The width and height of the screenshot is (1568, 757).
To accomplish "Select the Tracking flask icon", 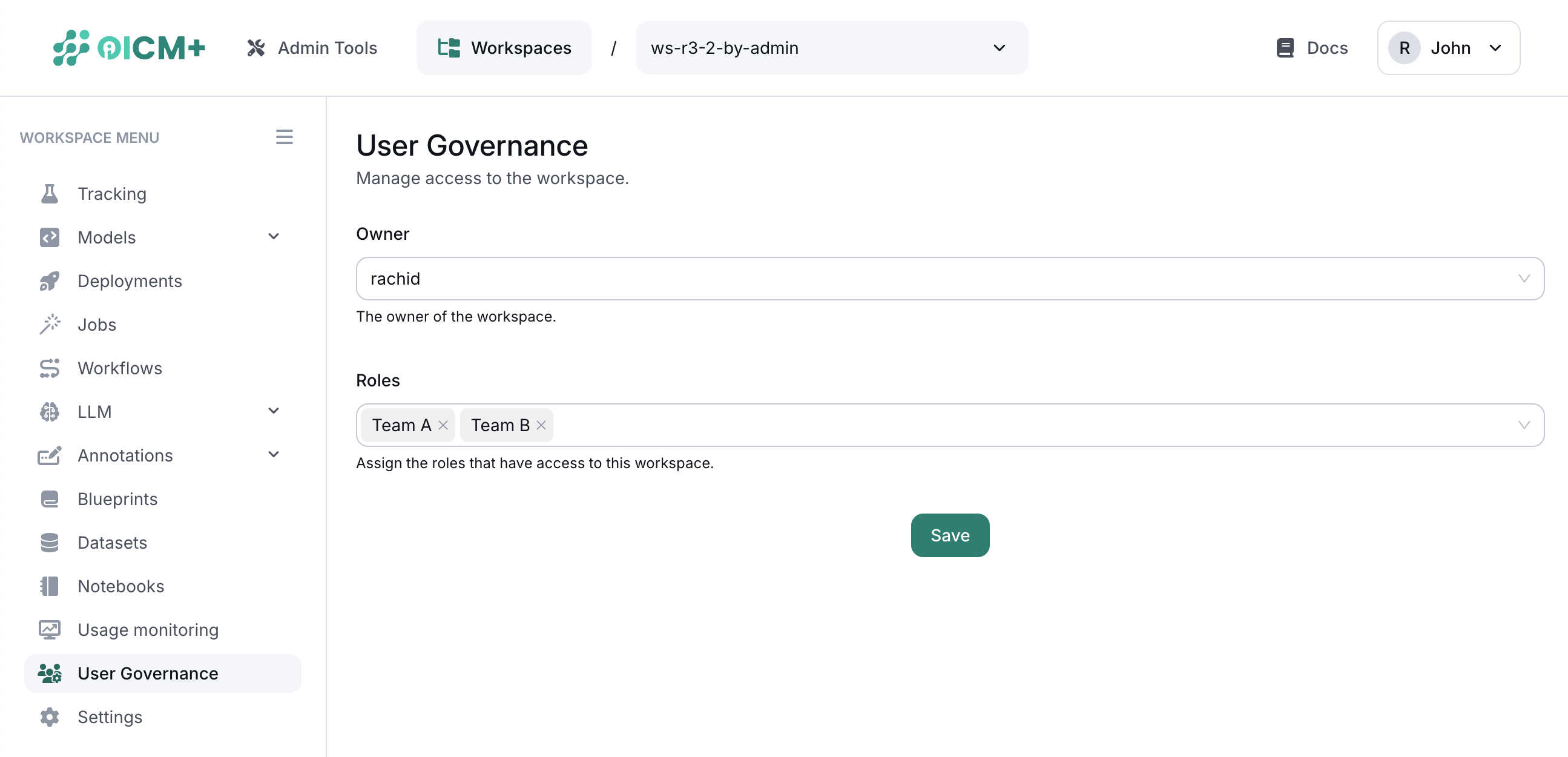I will tap(49, 193).
